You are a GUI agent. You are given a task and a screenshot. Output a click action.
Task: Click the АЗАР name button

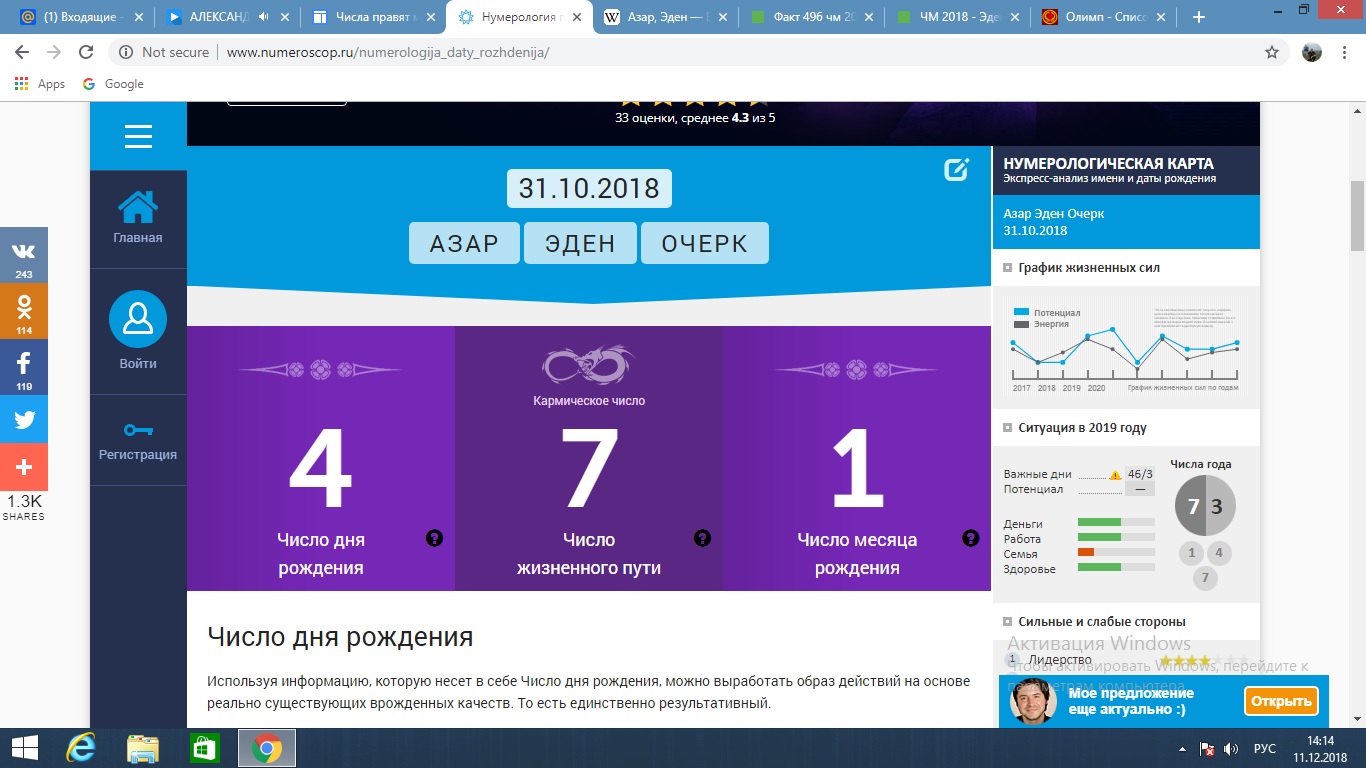pos(464,243)
